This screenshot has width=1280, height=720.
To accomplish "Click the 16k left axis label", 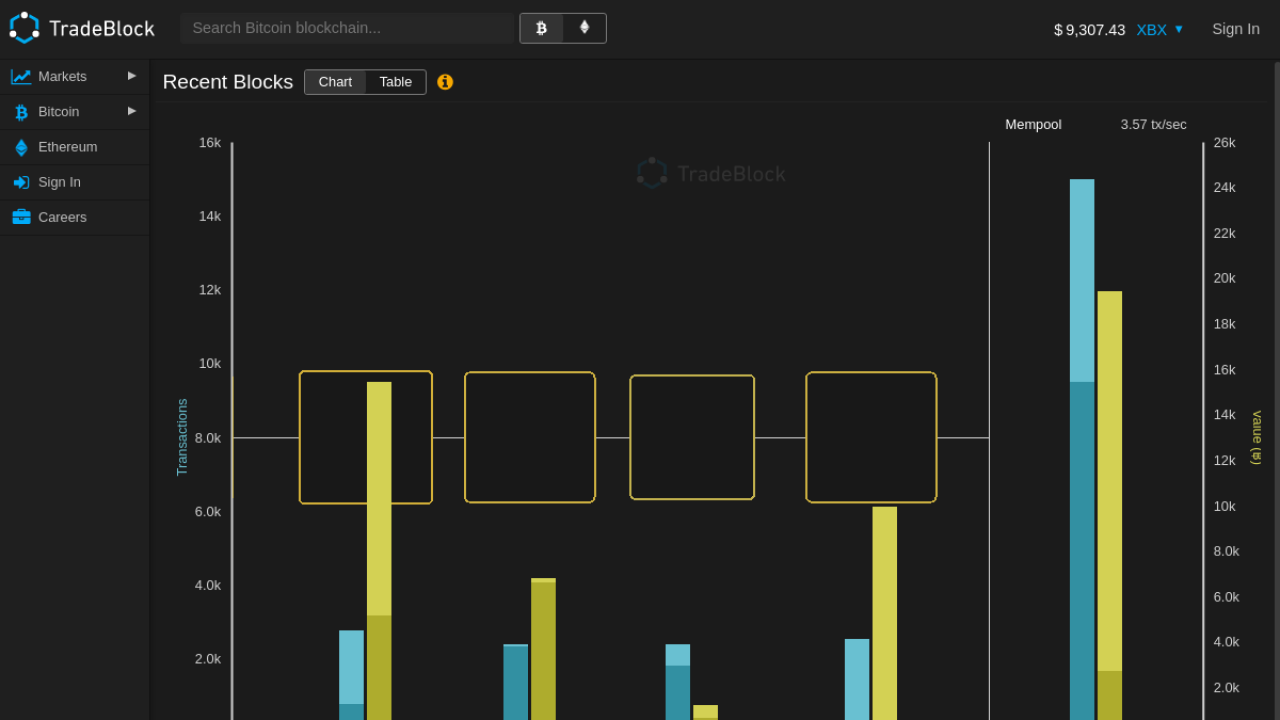I will pyautogui.click(x=210, y=142).
